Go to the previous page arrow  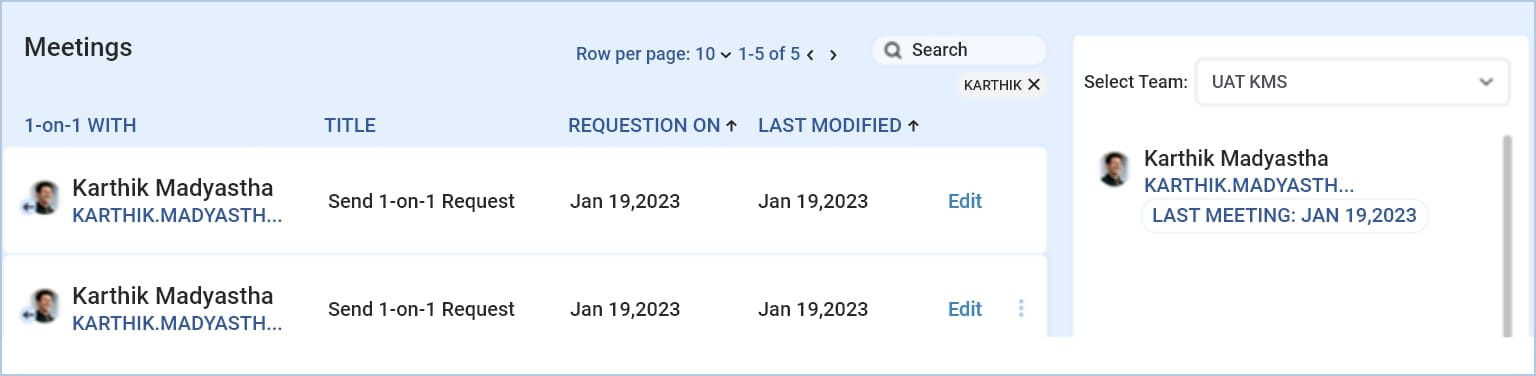[x=810, y=55]
